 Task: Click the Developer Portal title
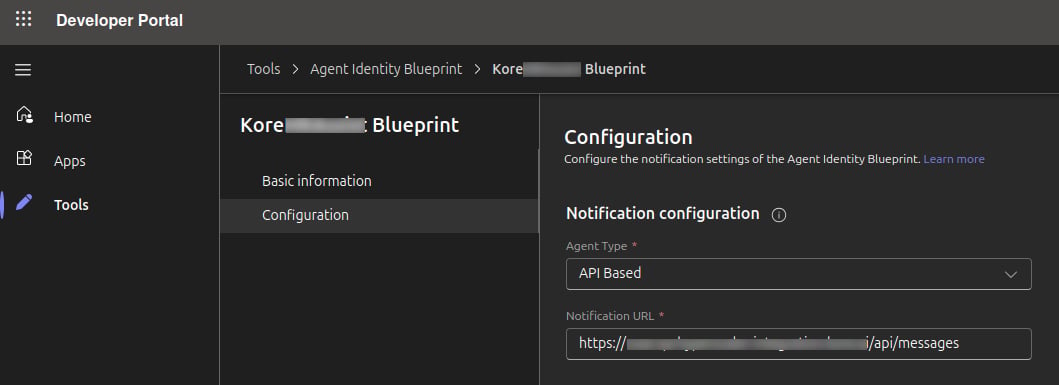pyautogui.click(x=120, y=21)
